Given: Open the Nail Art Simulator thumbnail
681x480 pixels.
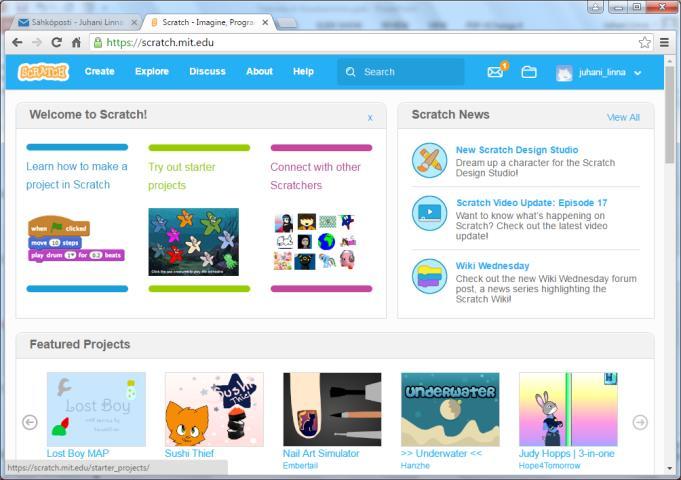Looking at the screenshot, I should [x=332, y=409].
